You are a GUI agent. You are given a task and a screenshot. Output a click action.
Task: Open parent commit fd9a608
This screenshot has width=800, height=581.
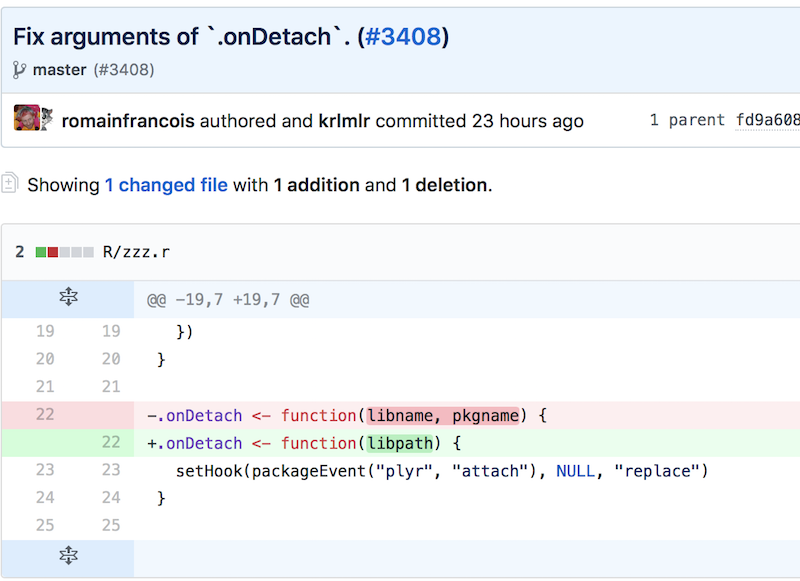pyautogui.click(x=767, y=120)
